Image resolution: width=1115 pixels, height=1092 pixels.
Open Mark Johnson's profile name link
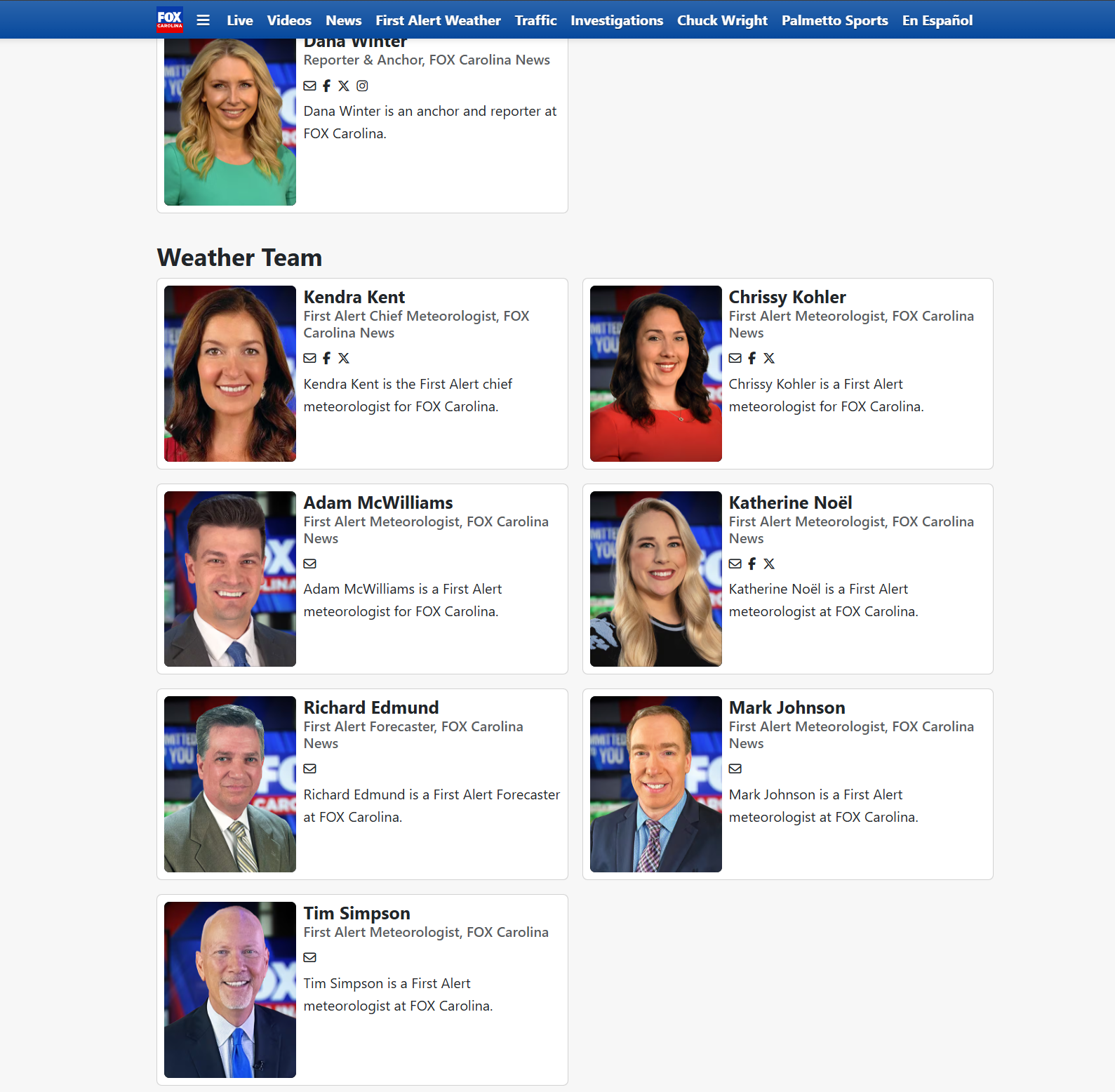coord(787,707)
